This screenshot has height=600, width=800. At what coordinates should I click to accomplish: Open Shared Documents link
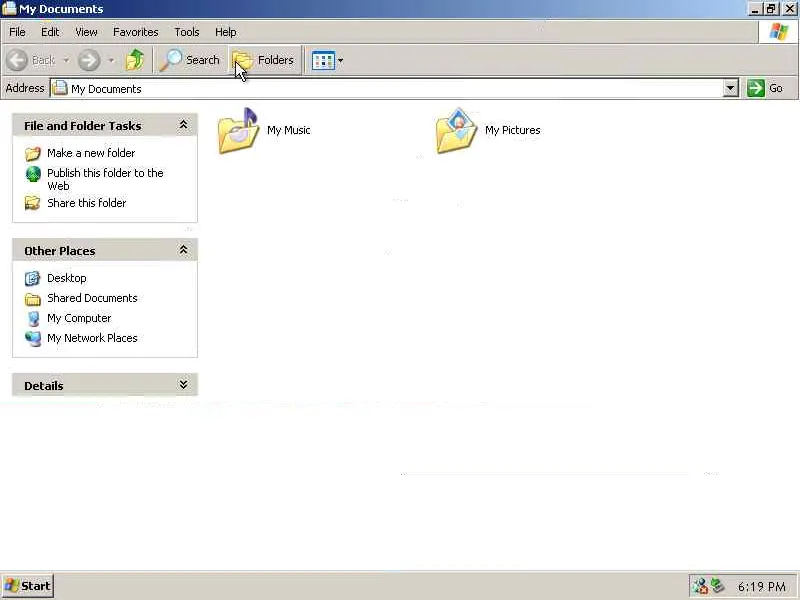(x=92, y=298)
